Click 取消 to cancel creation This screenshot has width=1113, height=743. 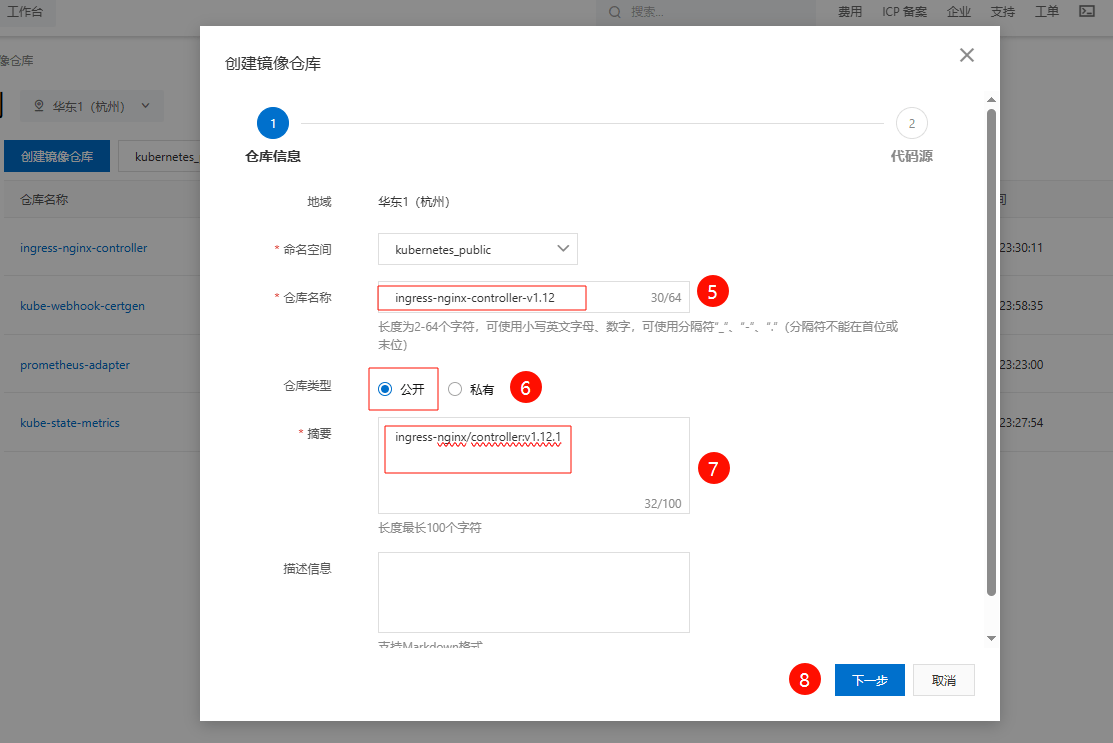(x=943, y=680)
